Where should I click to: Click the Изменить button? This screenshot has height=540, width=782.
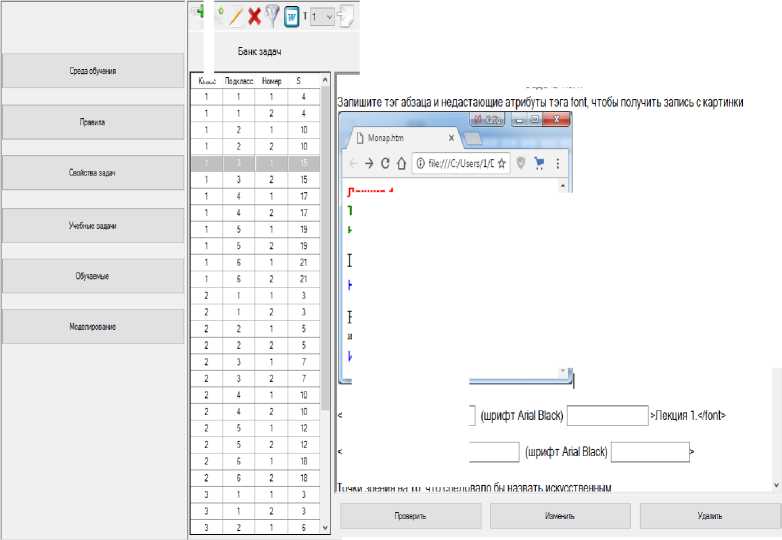coord(560,516)
